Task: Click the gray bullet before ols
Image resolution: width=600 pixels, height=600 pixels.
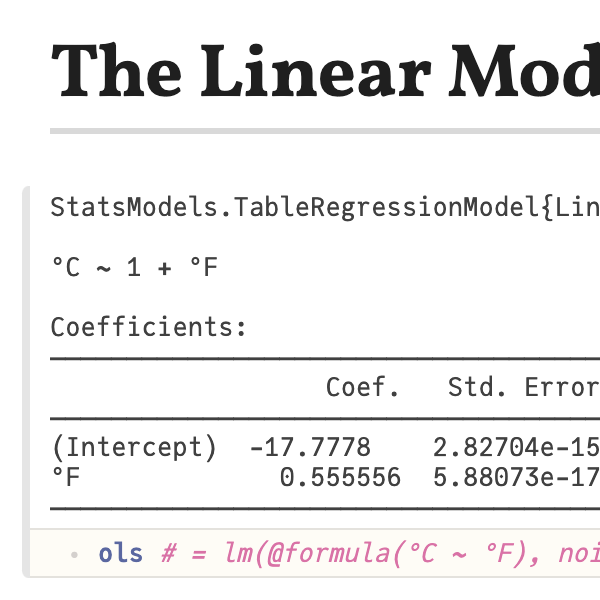Action: pyautogui.click(x=74, y=554)
